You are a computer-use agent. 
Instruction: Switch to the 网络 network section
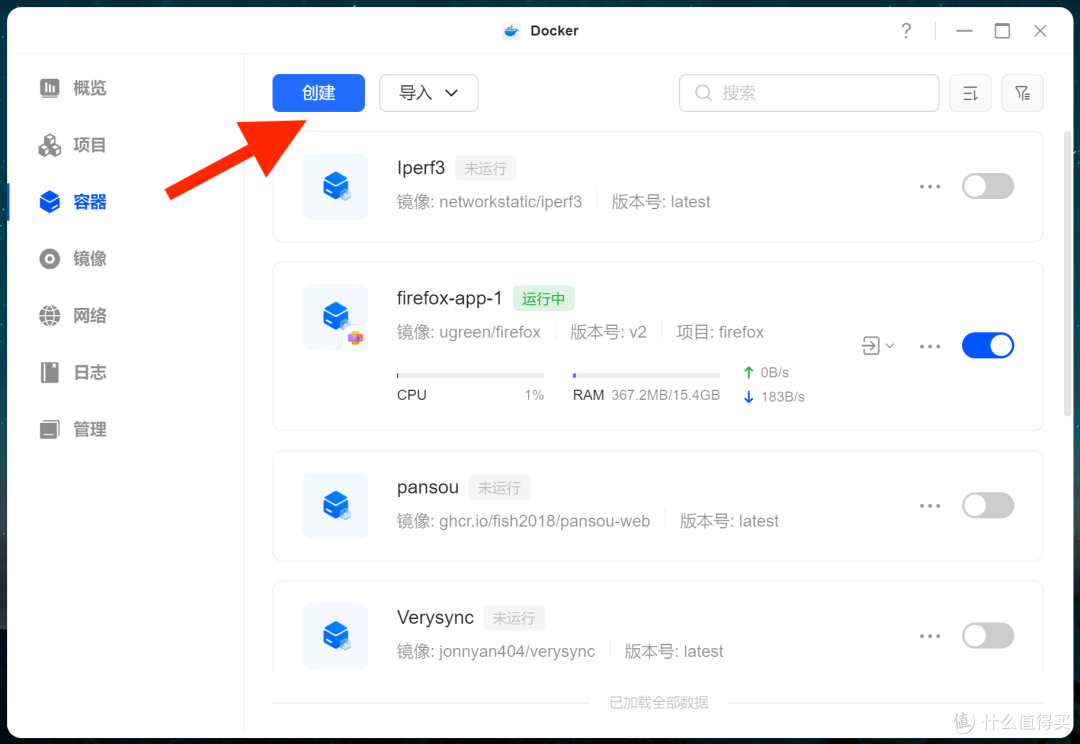coord(73,316)
